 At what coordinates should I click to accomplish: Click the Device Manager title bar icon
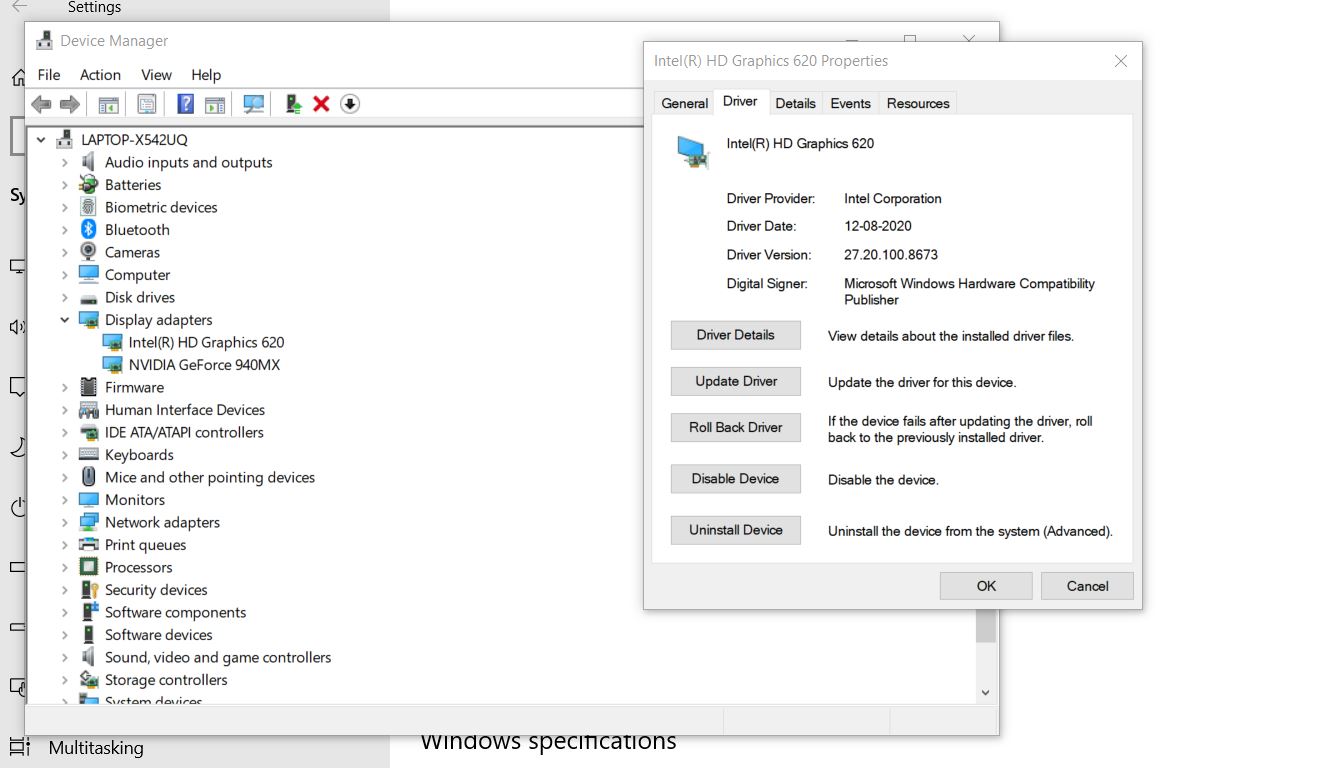45,41
